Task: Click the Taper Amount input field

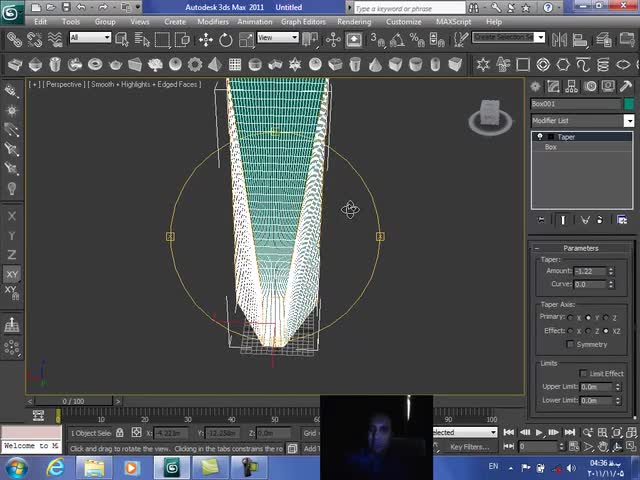Action: (x=591, y=271)
